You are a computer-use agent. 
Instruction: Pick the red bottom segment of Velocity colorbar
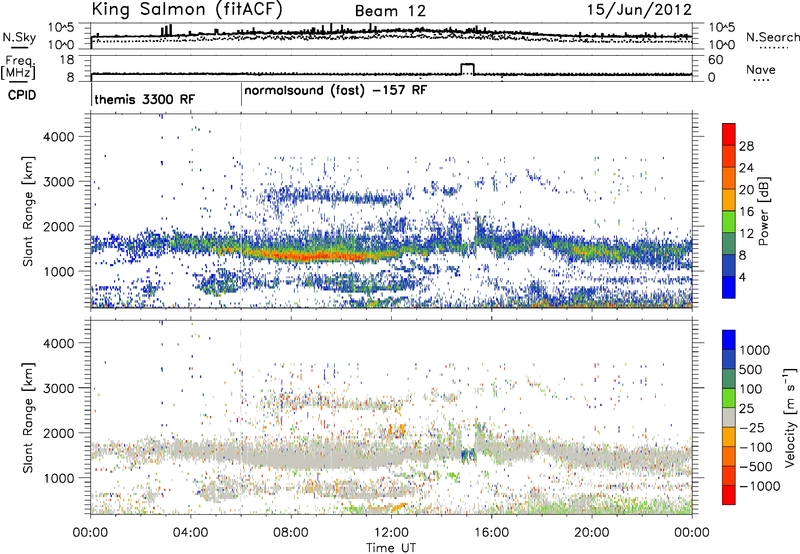729,495
